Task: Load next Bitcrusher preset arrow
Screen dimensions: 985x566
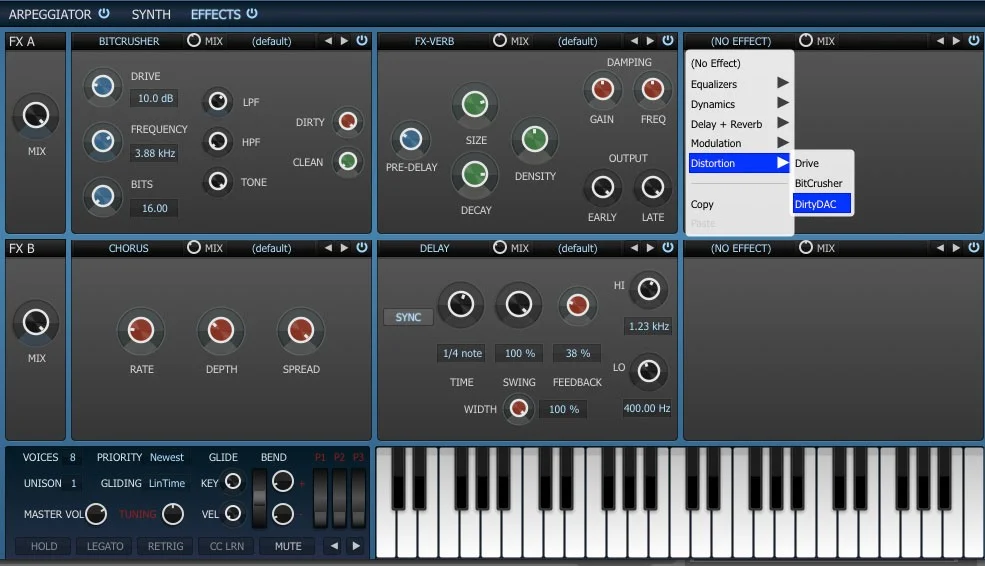Action: click(344, 41)
